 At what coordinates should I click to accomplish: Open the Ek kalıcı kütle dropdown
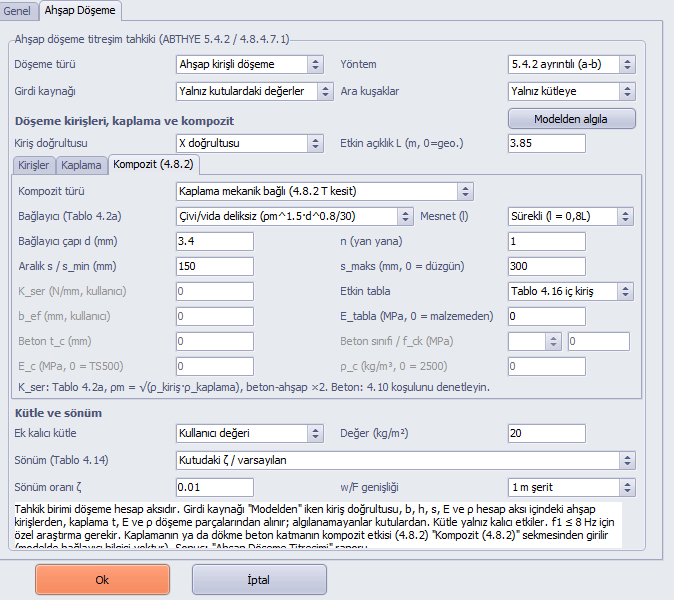point(249,433)
